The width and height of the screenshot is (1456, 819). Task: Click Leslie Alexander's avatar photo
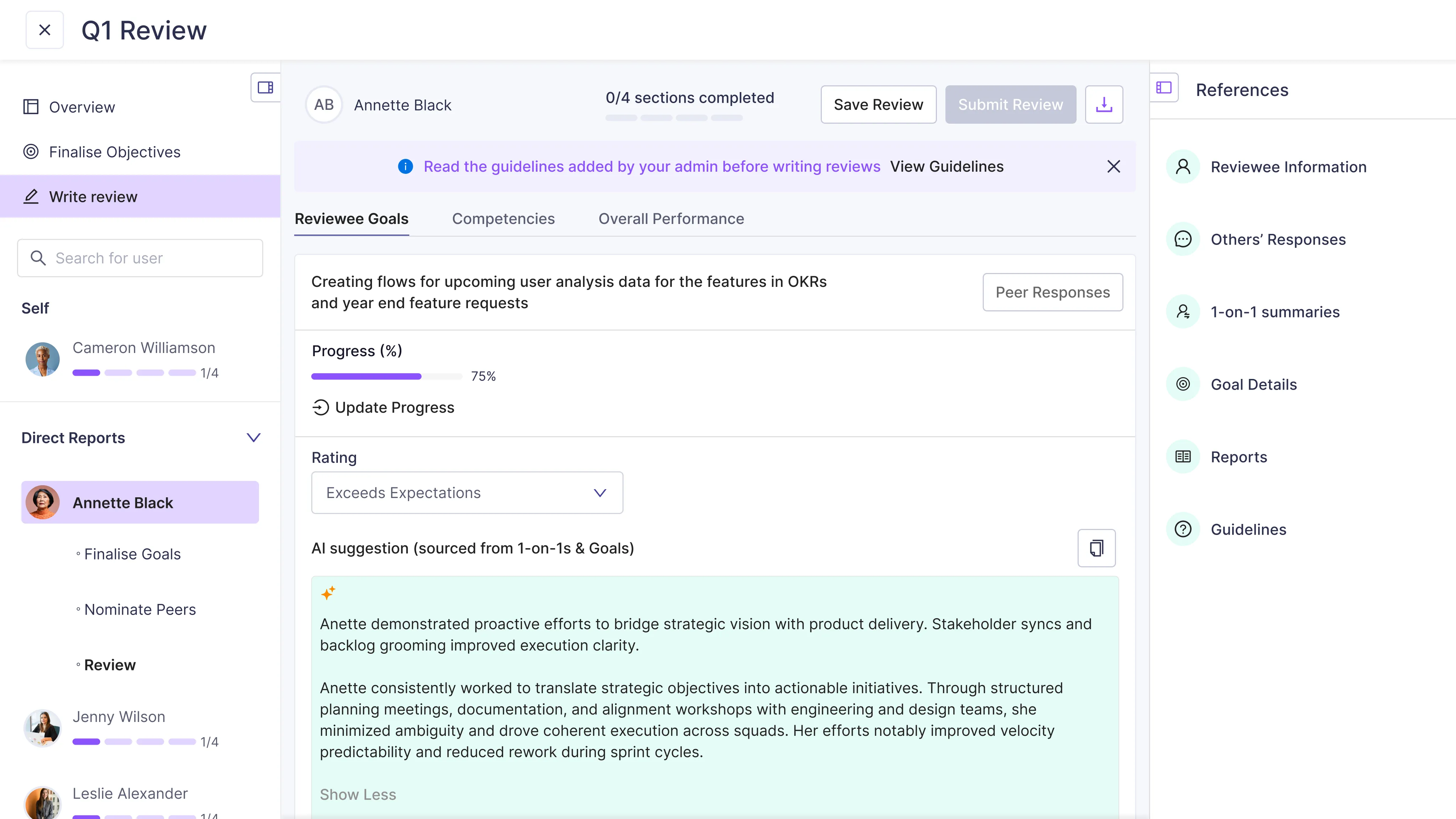pyautogui.click(x=42, y=803)
